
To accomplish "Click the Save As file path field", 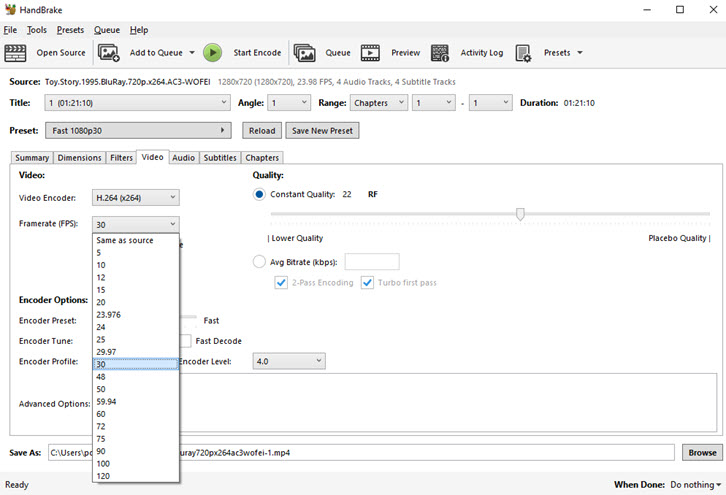I will click(x=360, y=453).
